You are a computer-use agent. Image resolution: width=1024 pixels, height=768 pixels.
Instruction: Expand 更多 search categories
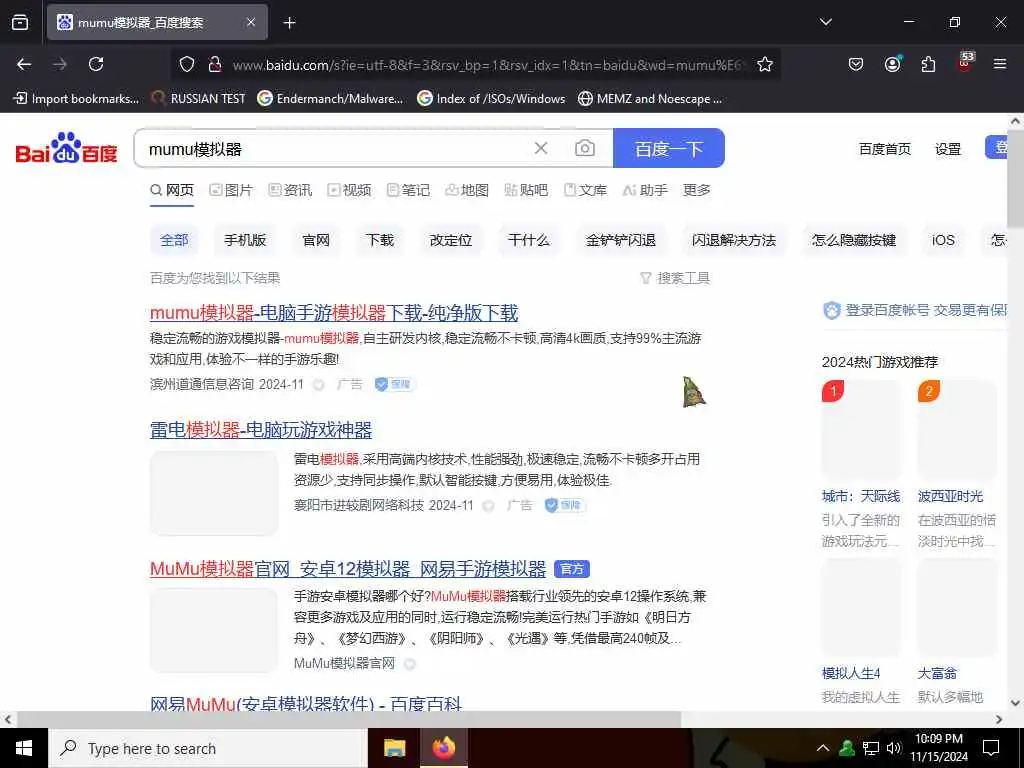tap(697, 190)
